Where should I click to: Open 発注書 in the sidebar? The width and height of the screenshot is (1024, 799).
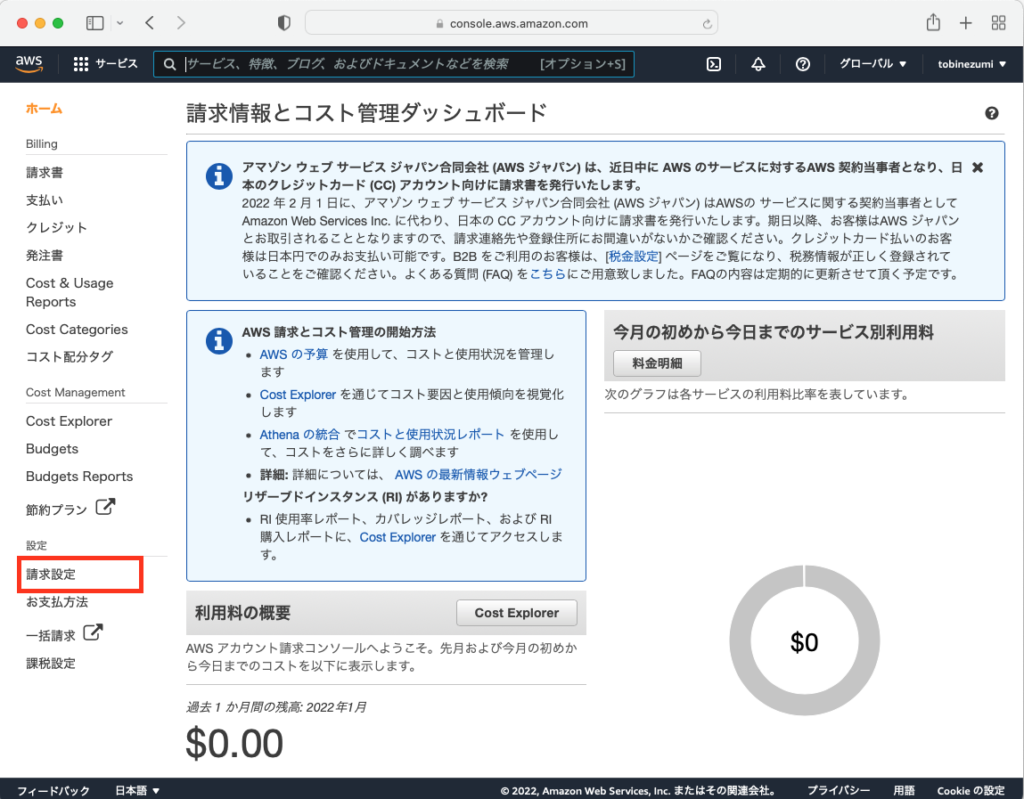click(x=44, y=255)
